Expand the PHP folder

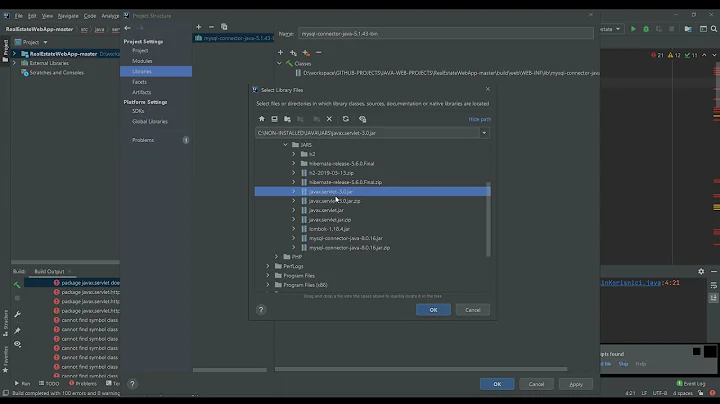click(x=276, y=257)
